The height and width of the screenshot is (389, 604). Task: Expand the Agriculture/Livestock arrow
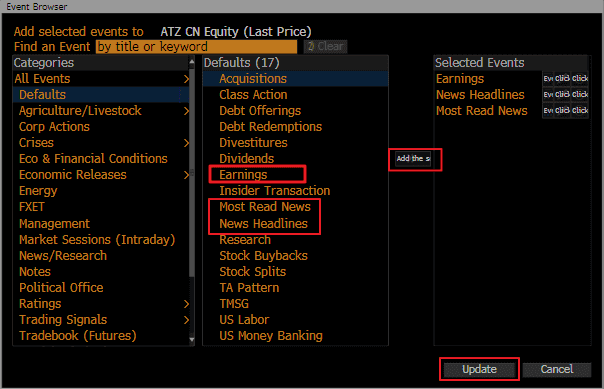coord(186,111)
